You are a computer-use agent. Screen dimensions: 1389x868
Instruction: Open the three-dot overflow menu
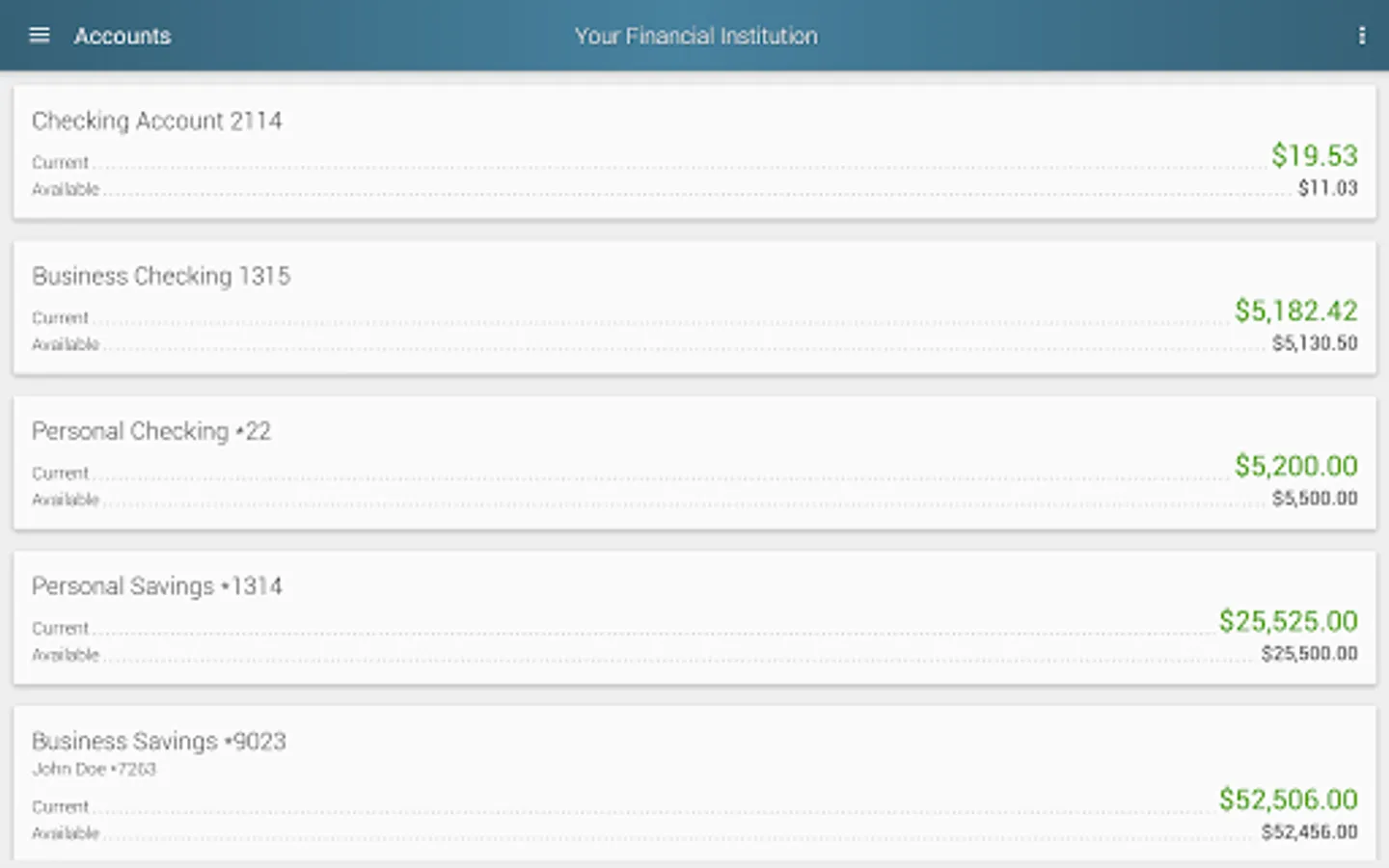point(1361,36)
